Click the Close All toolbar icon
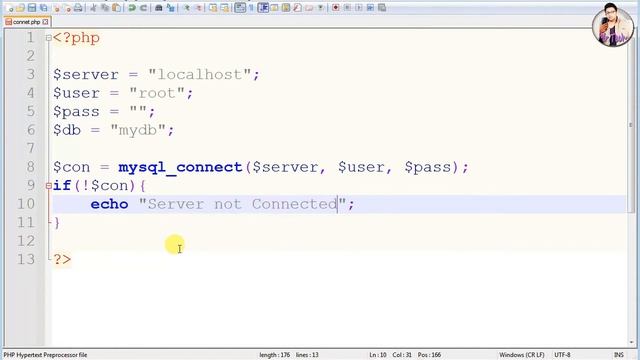 tap(67, 8)
